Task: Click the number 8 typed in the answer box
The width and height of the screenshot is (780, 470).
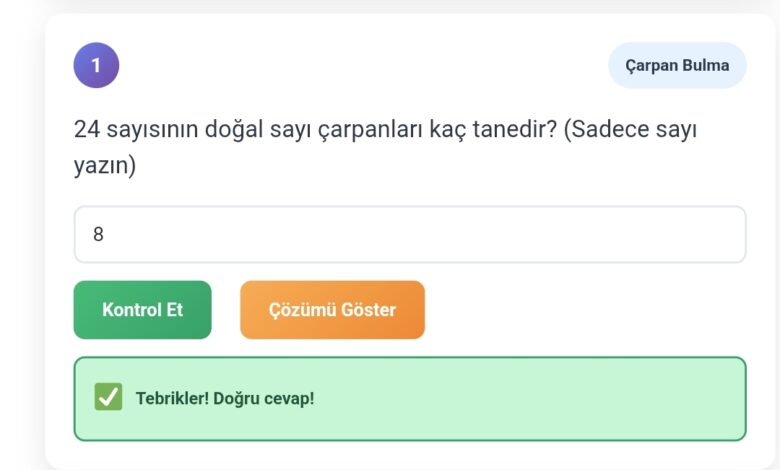Action: tap(98, 235)
